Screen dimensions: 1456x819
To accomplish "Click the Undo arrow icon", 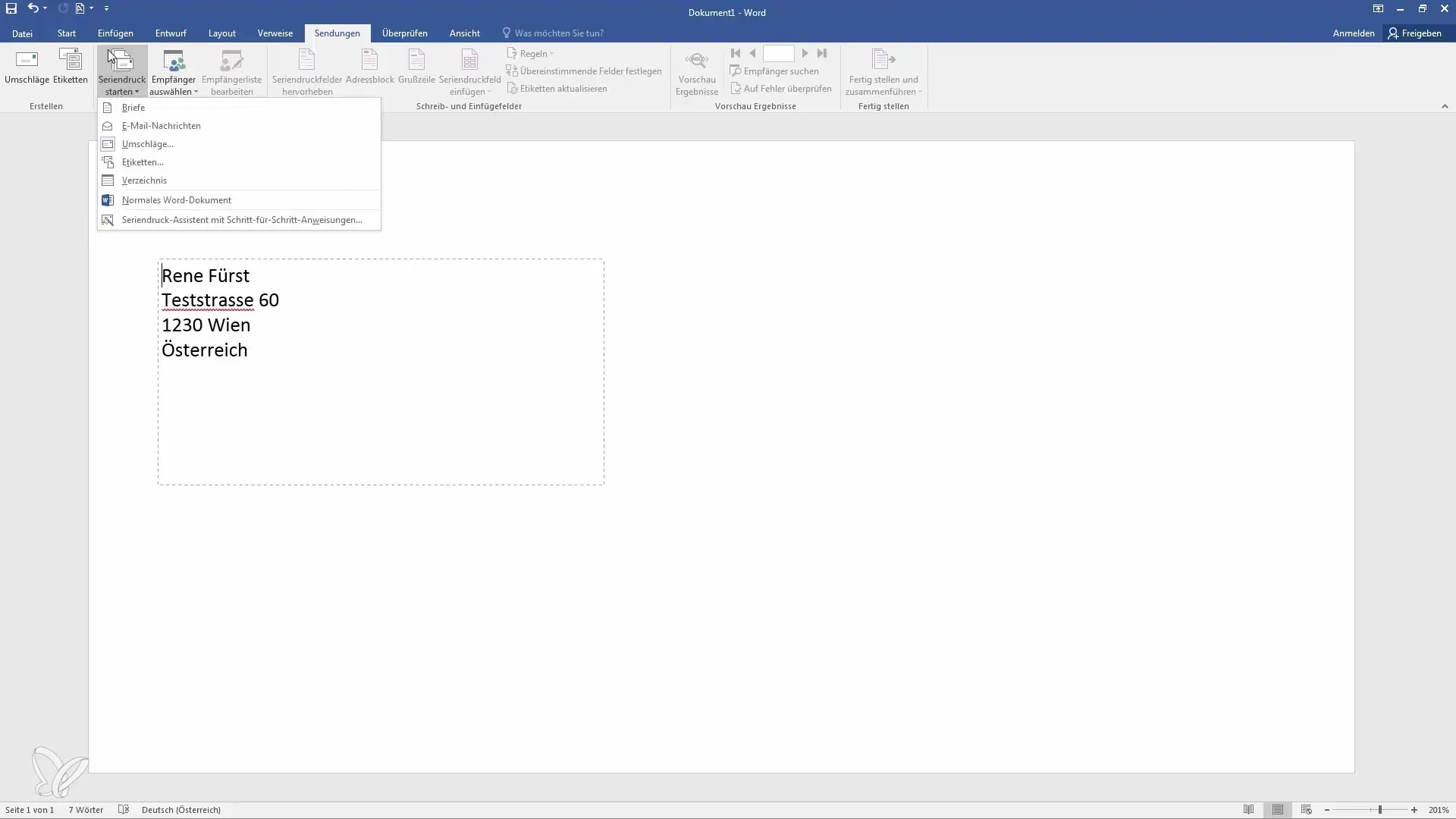I will click(x=33, y=8).
